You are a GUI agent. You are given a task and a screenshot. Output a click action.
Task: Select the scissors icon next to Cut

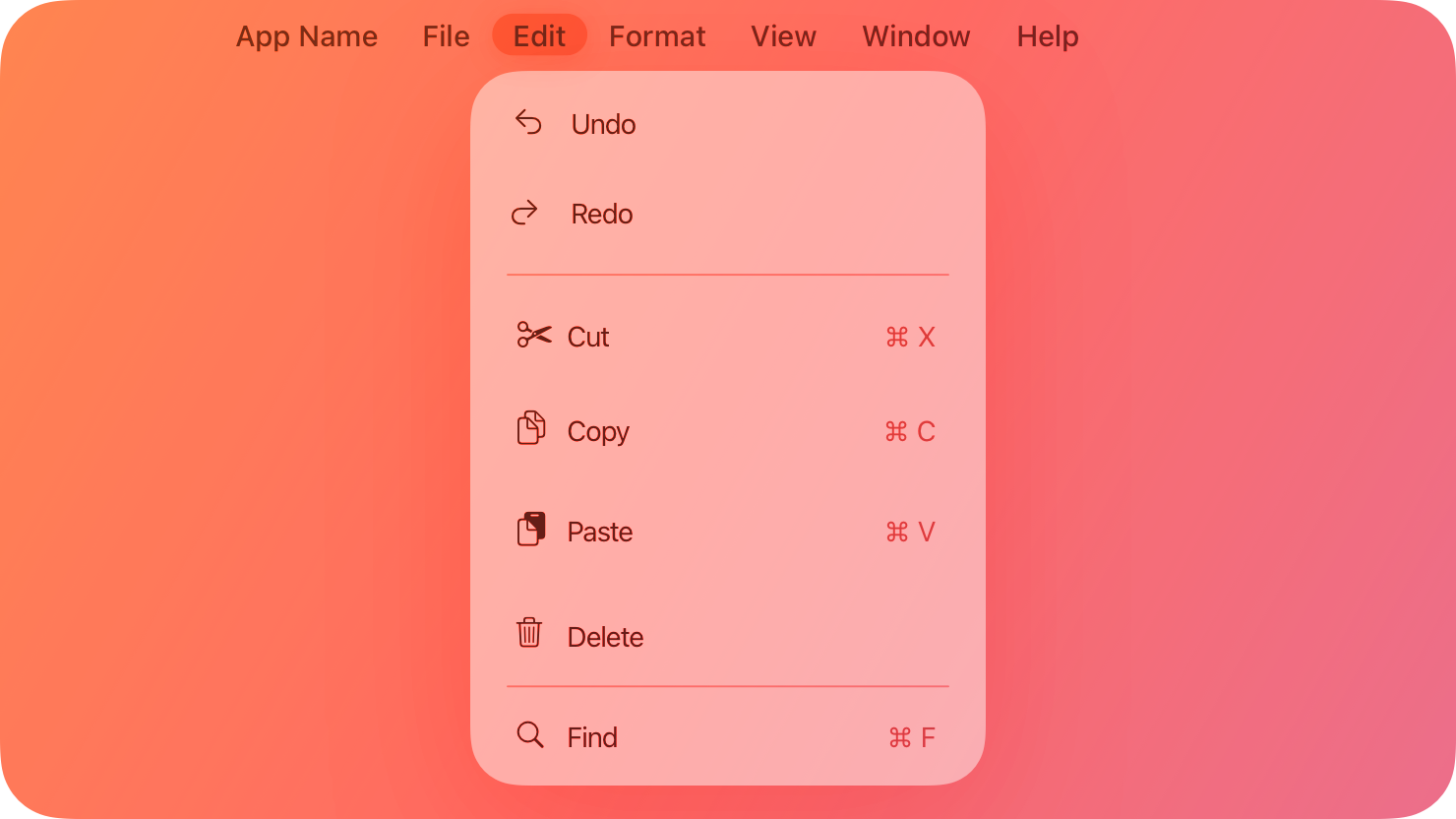pyautogui.click(x=531, y=336)
